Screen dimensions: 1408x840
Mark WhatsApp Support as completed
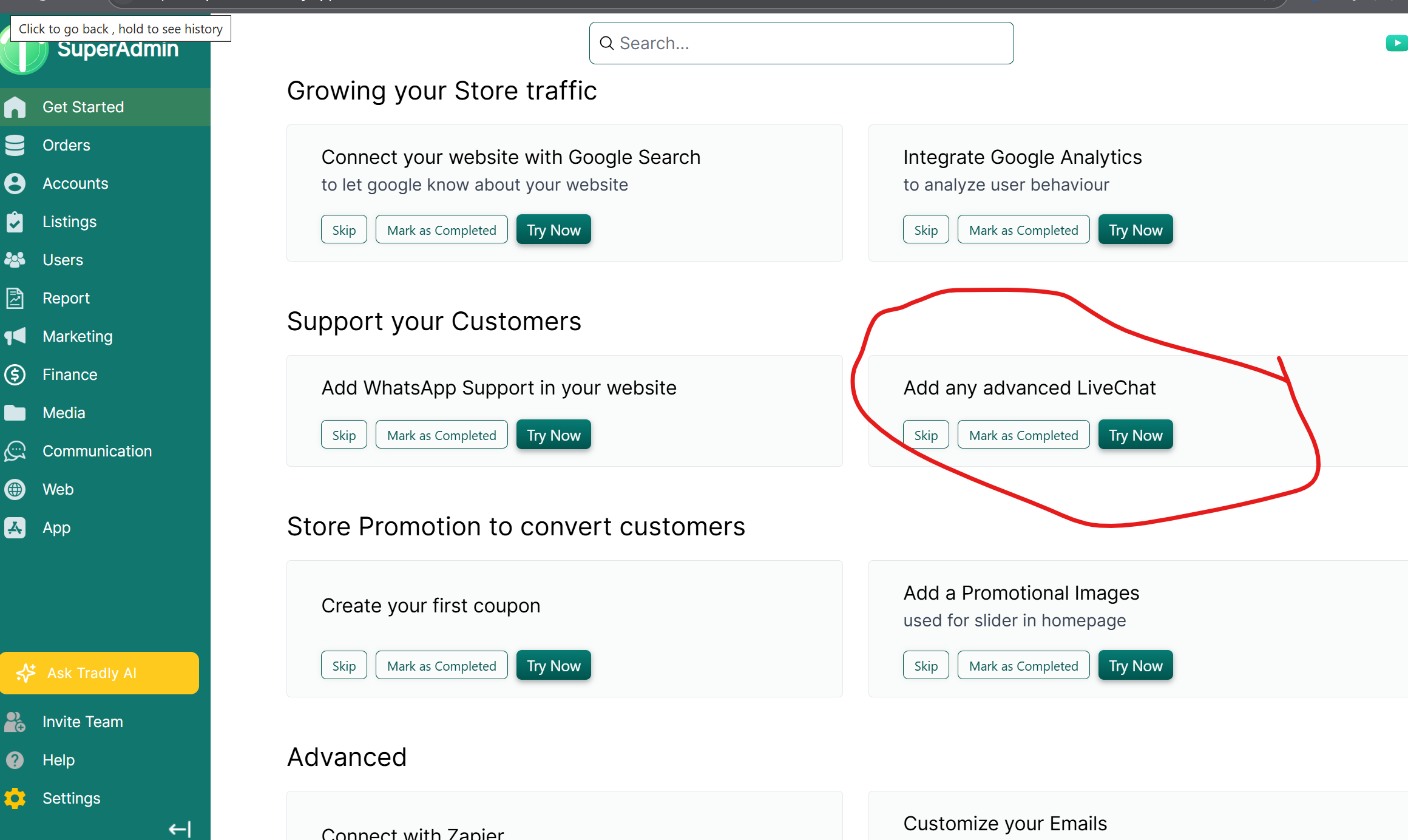442,435
